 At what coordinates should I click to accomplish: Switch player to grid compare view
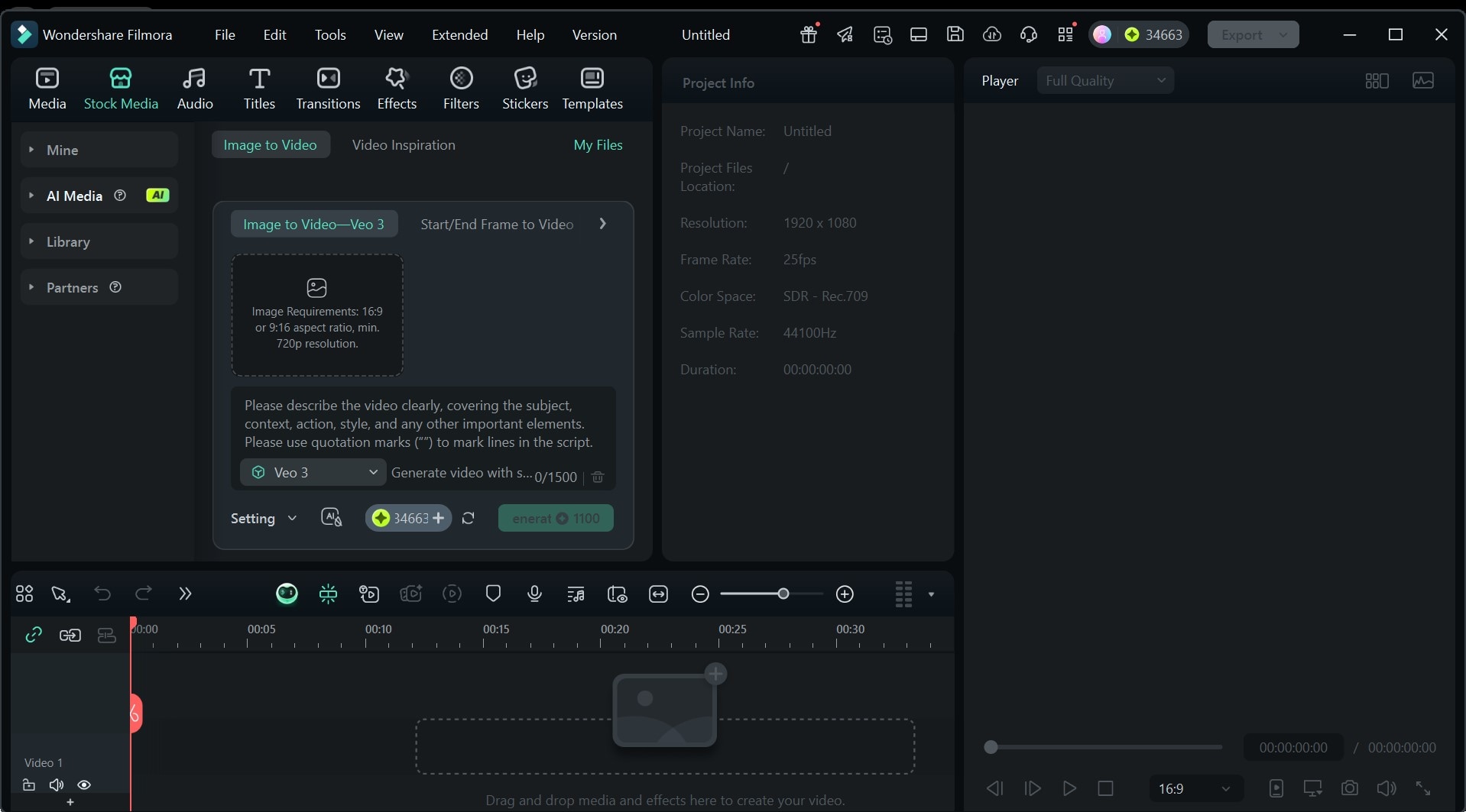pyautogui.click(x=1377, y=80)
